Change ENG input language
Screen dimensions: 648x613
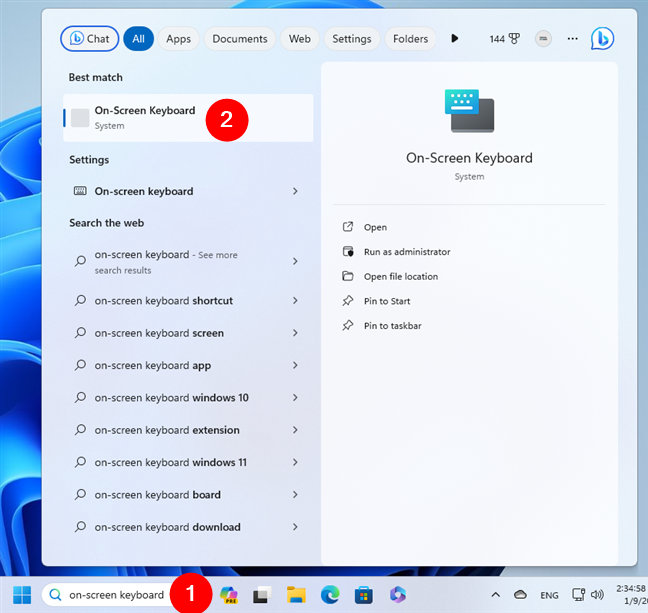click(x=549, y=595)
